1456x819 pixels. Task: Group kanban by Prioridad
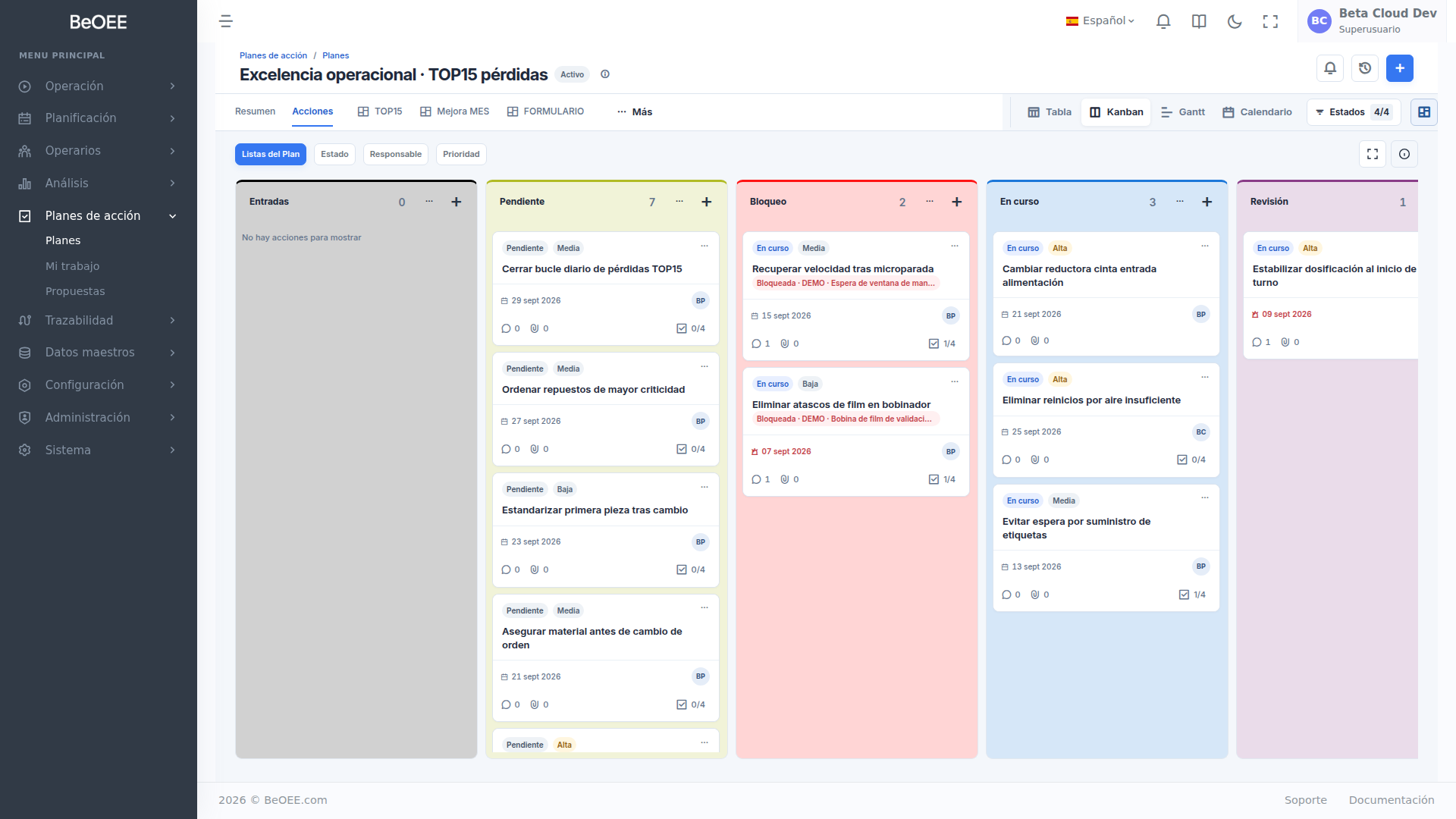pyautogui.click(x=461, y=154)
